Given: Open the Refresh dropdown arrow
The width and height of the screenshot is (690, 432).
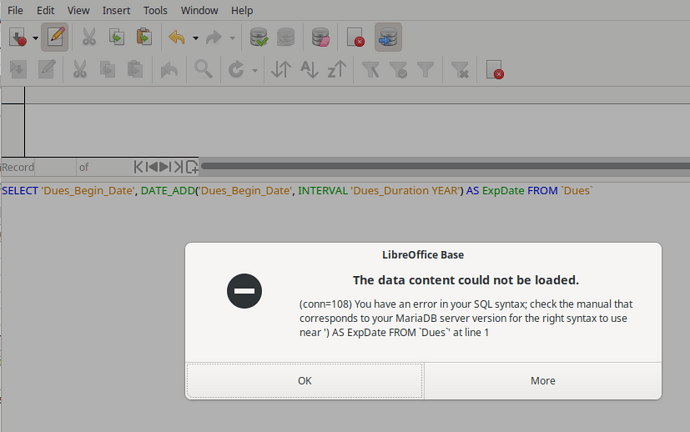Looking at the screenshot, I should click(255, 70).
